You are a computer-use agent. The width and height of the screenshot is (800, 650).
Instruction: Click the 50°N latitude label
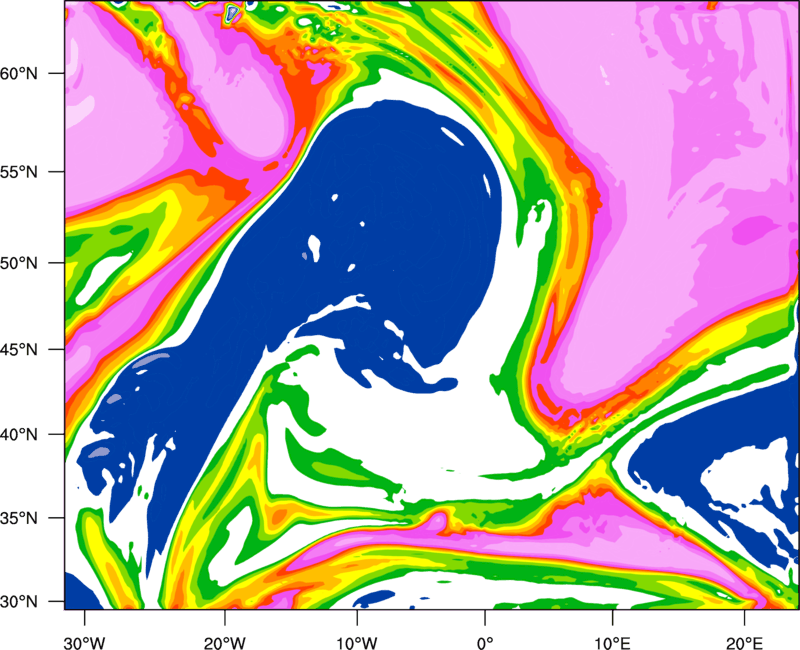[19, 263]
